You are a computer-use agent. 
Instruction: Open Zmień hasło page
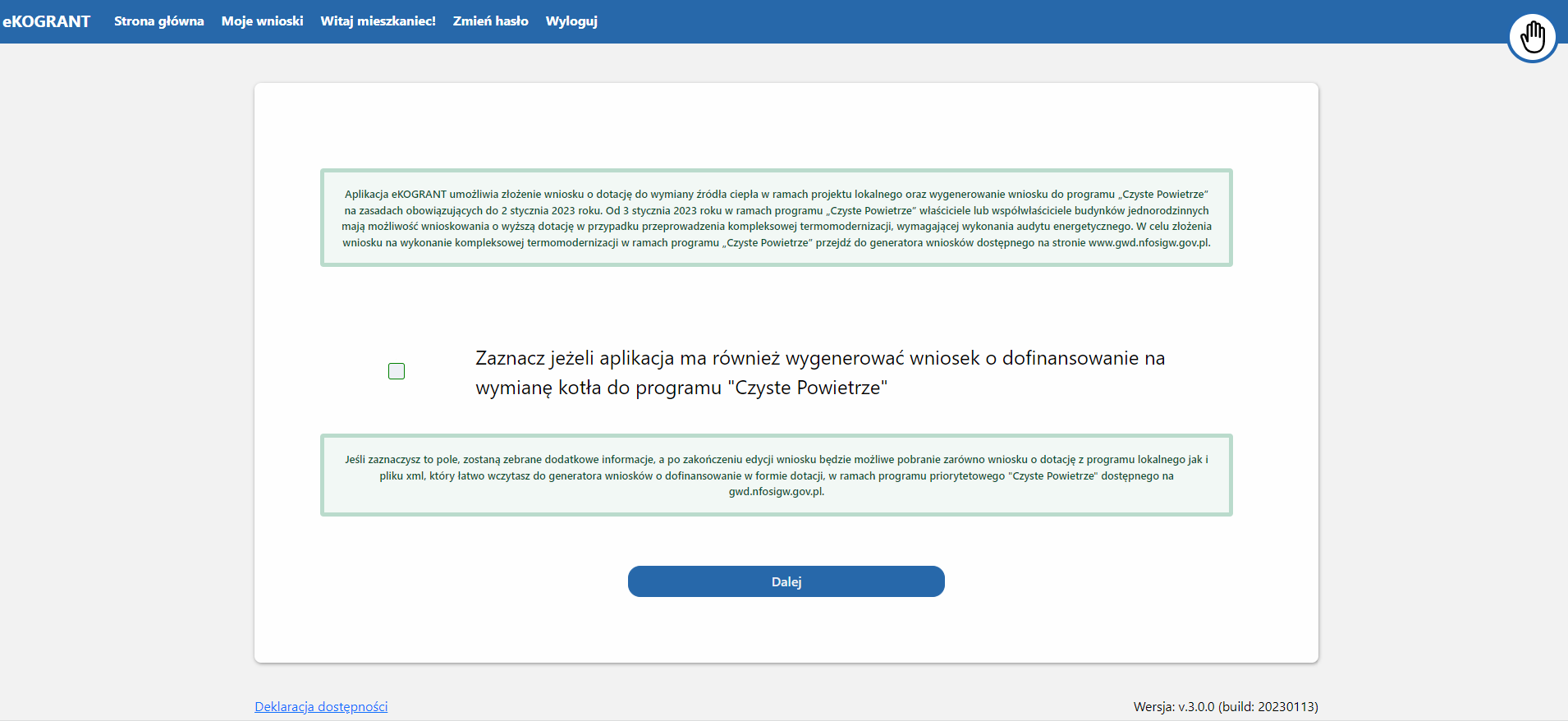491,21
